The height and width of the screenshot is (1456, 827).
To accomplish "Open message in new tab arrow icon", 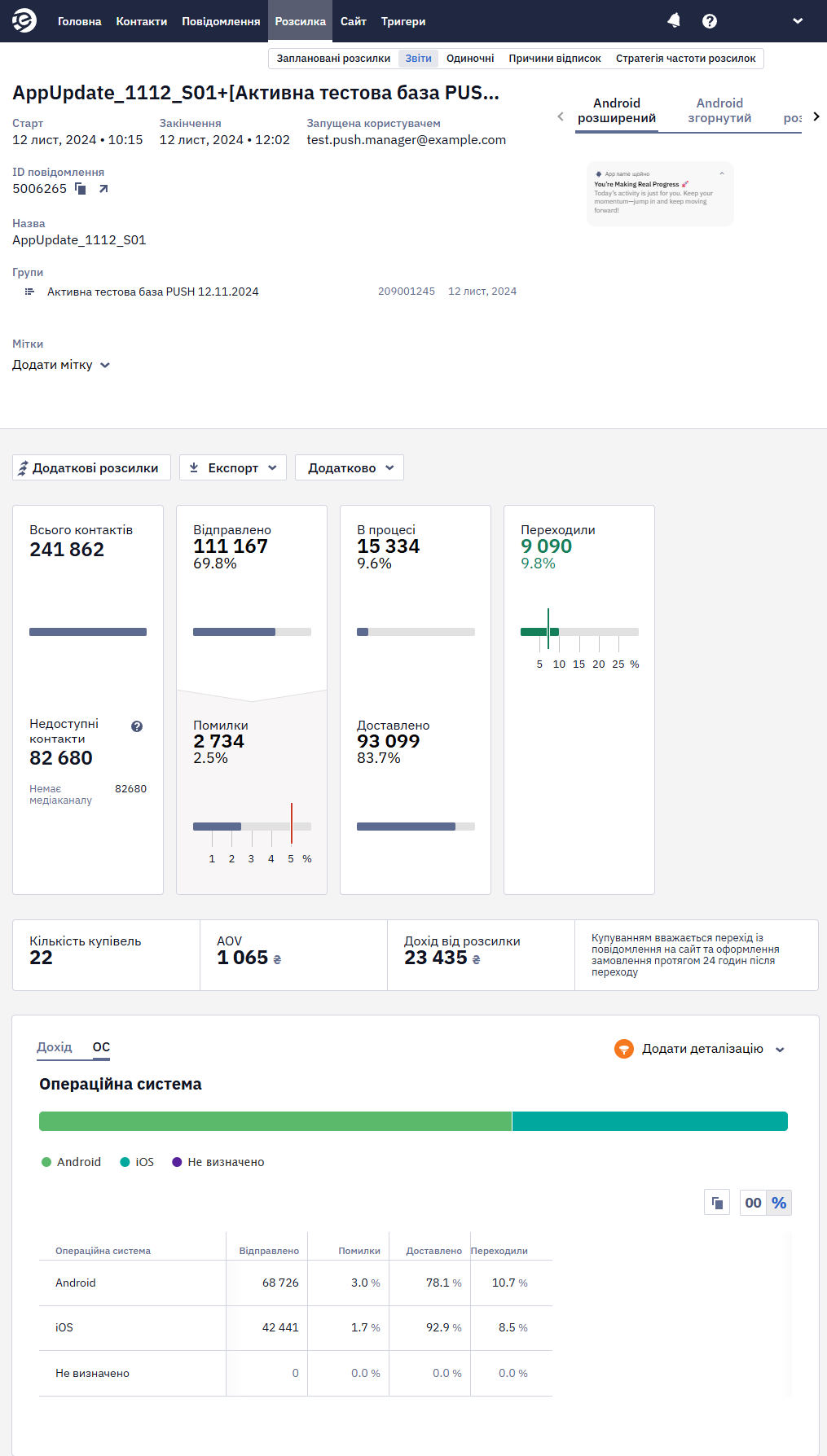I will [x=103, y=189].
